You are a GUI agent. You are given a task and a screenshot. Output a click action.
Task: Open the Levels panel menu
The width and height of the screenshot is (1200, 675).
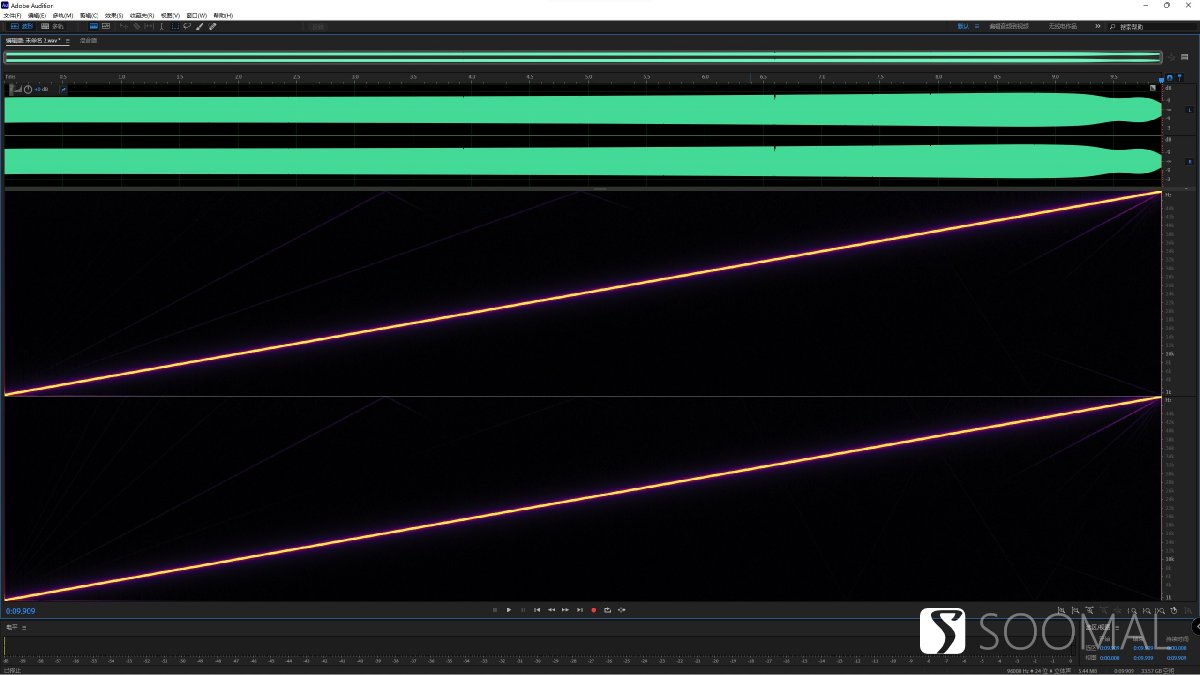tap(24, 627)
